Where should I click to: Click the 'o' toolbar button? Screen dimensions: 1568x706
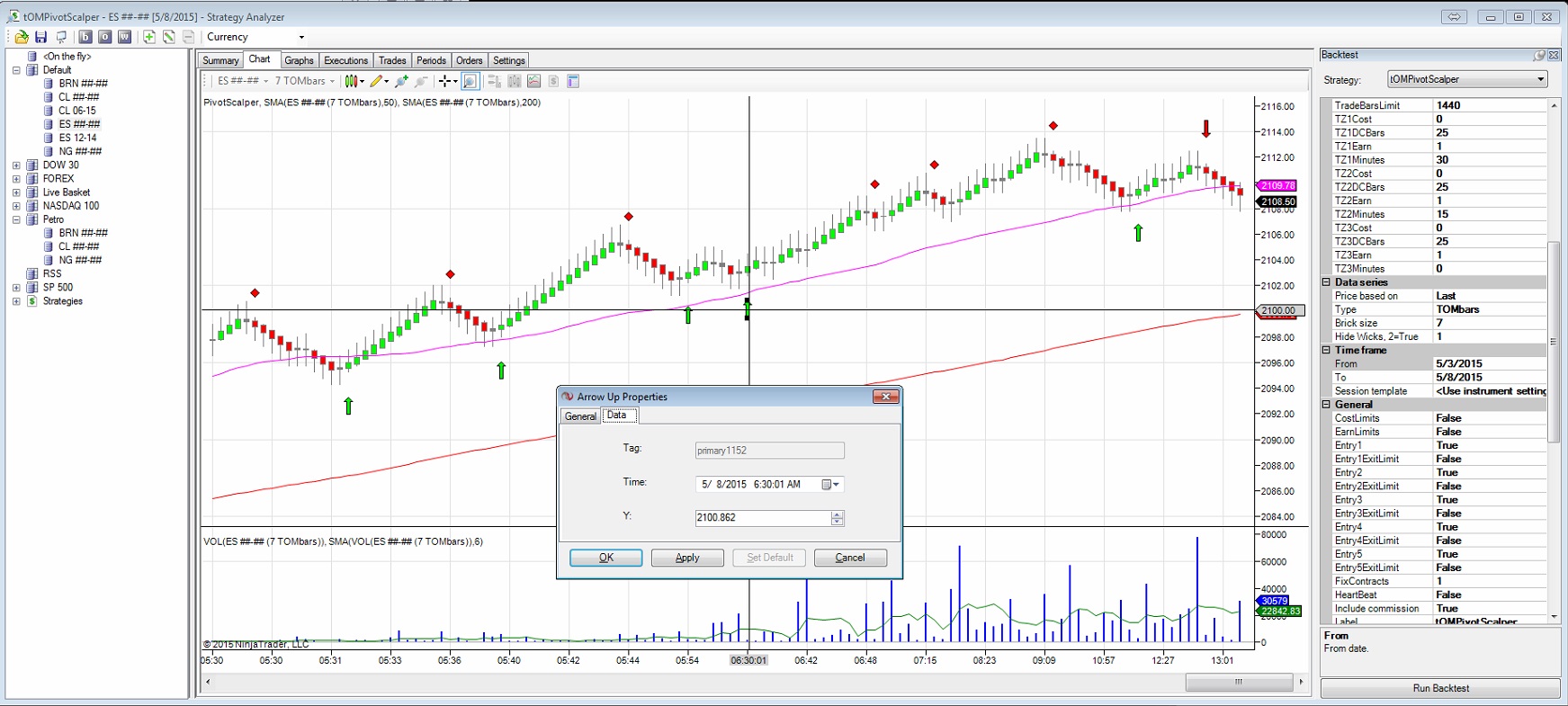point(105,37)
